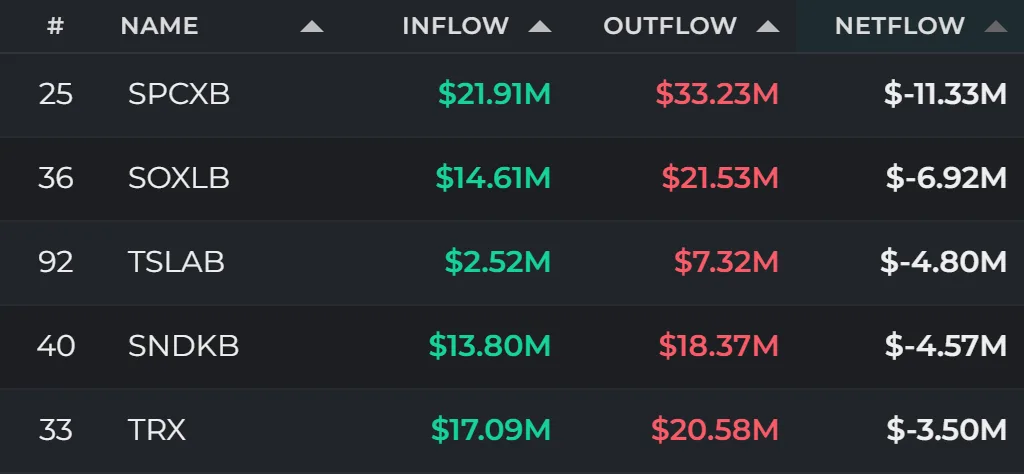Click rank number 25
Image resolution: width=1024 pixels, height=474 pixels.
pos(56,95)
